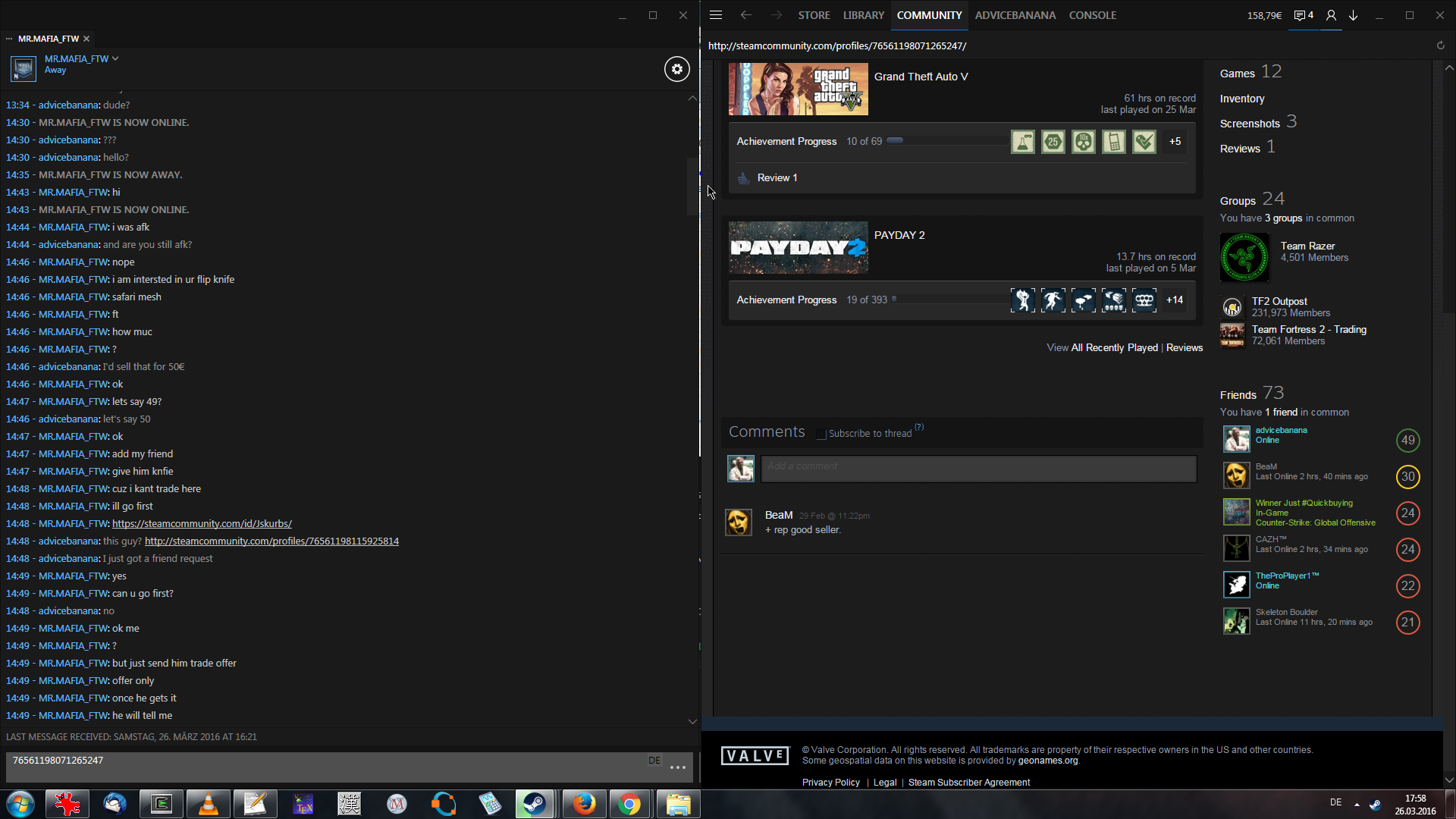Viewport: 1456px width, 819px height.
Task: Close the MR.MAFIA_FTW chat tab
Action: coord(86,39)
